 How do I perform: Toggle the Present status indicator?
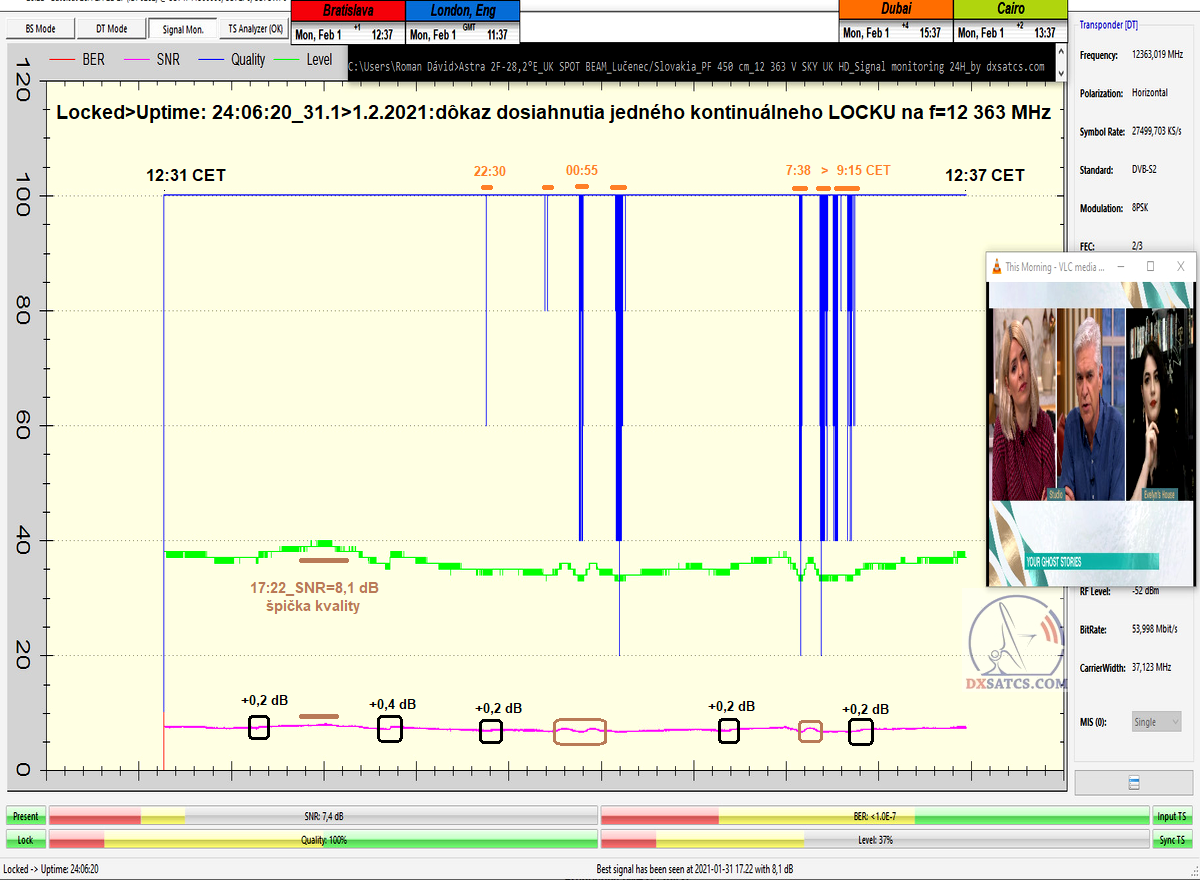pyautogui.click(x=25, y=817)
